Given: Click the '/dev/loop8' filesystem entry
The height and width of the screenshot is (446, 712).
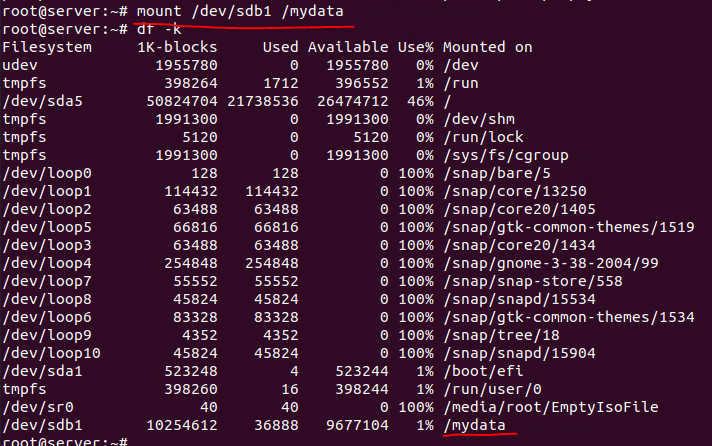Looking at the screenshot, I should click(47, 299).
